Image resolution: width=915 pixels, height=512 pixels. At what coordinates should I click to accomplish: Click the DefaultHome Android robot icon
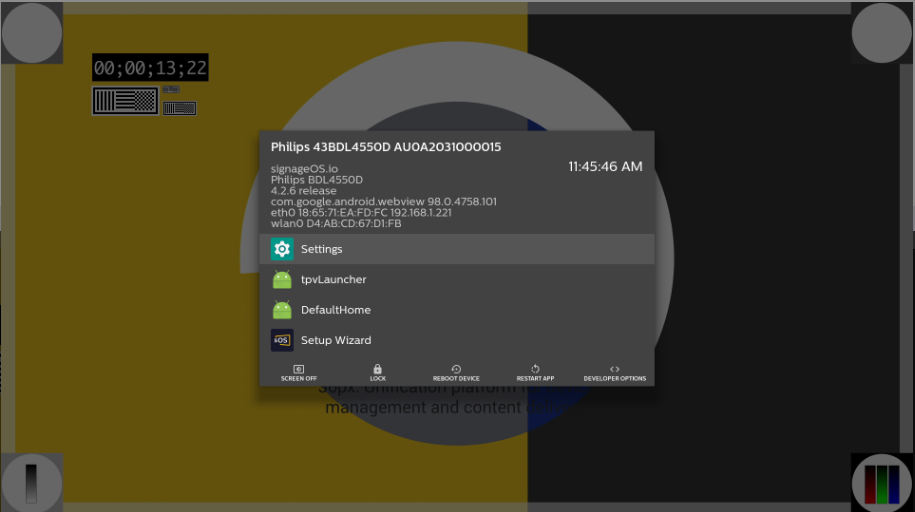(282, 310)
